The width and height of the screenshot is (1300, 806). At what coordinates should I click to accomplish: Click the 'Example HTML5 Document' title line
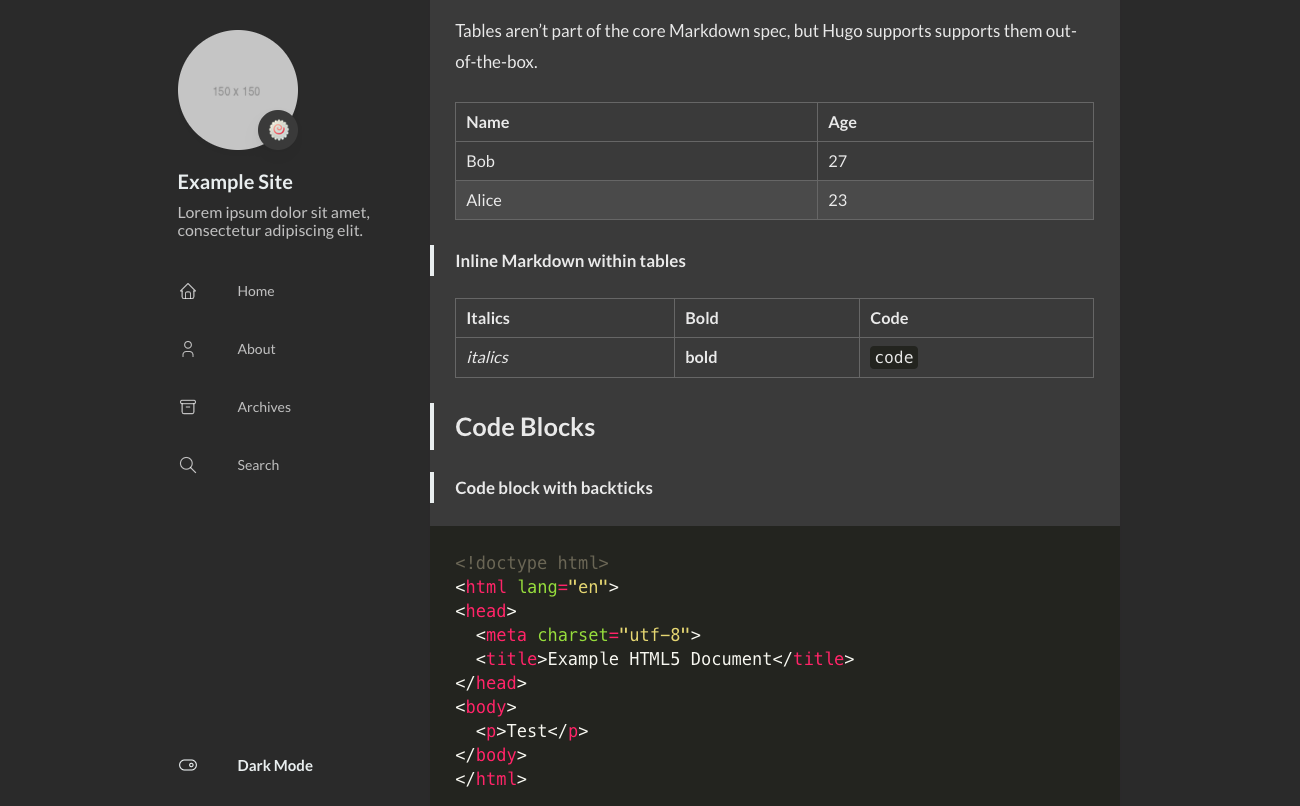[665, 659]
